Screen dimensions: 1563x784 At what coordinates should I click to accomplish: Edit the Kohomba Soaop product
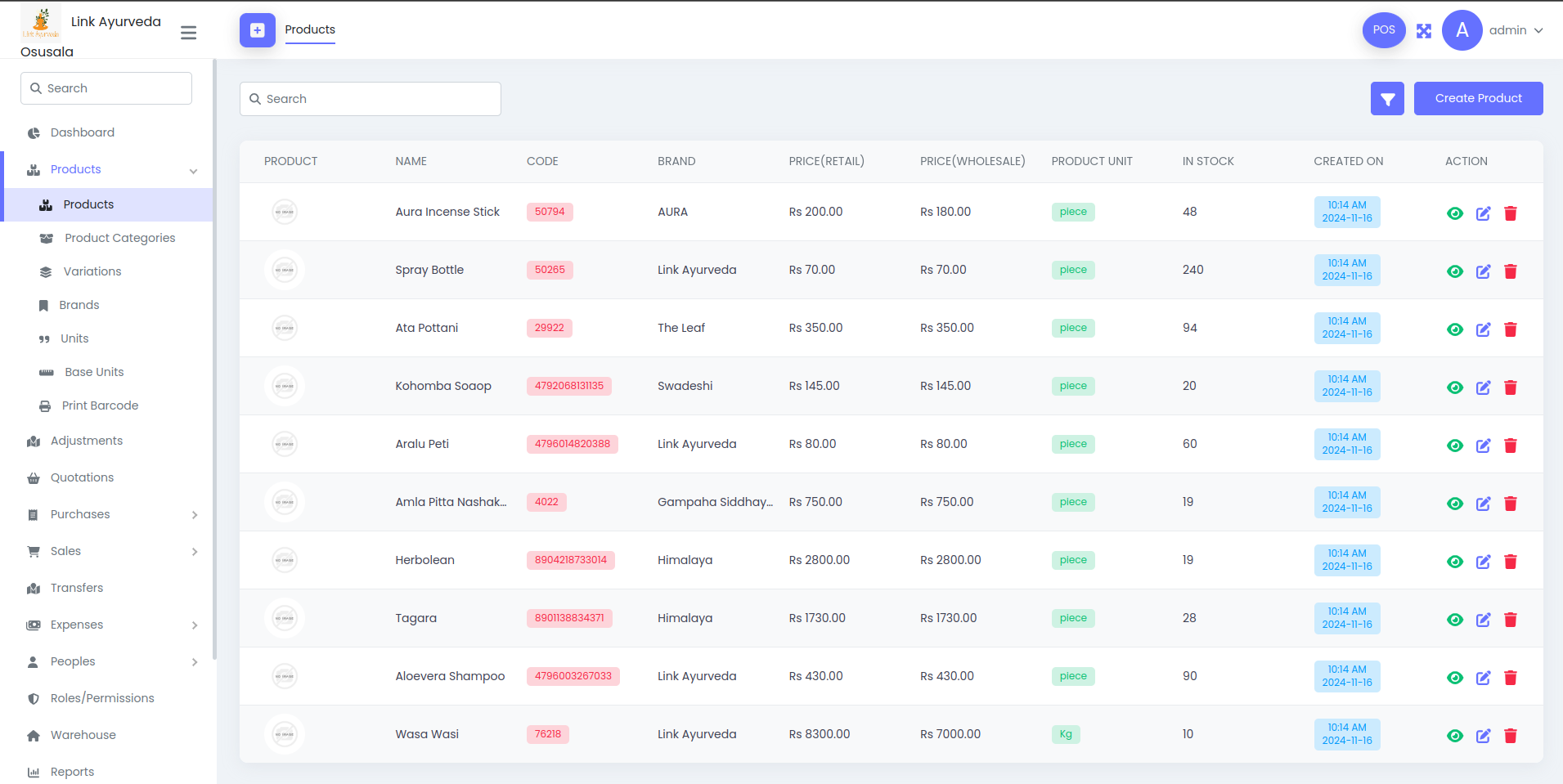pos(1483,388)
